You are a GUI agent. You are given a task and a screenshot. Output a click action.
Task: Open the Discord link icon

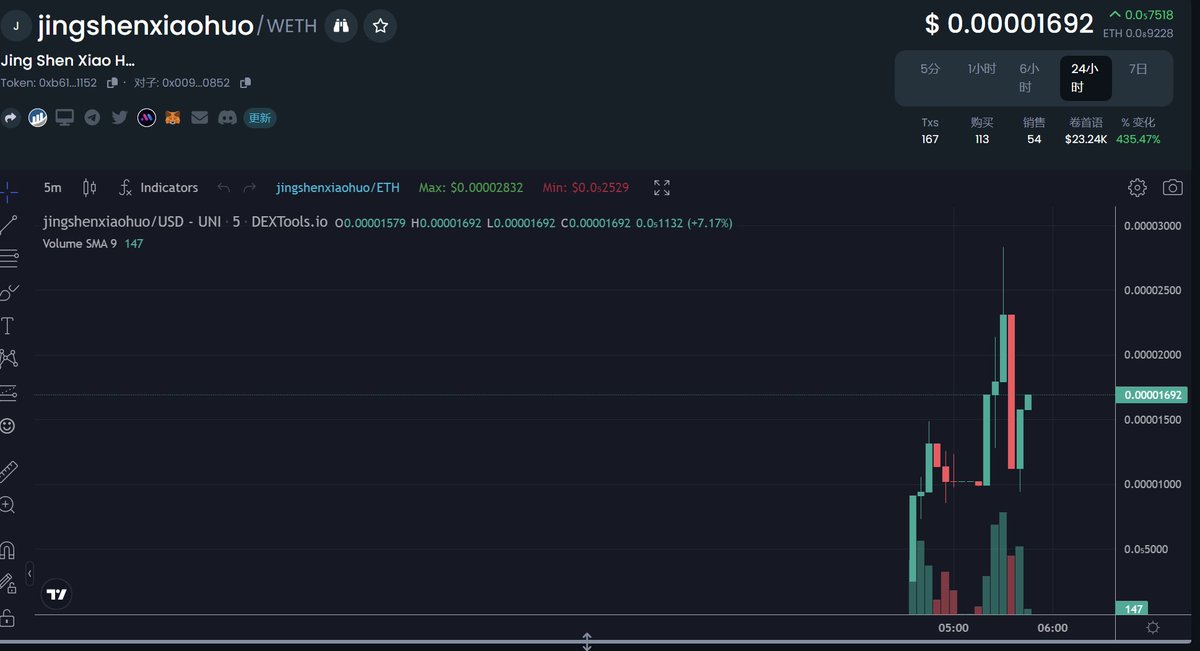[227, 118]
